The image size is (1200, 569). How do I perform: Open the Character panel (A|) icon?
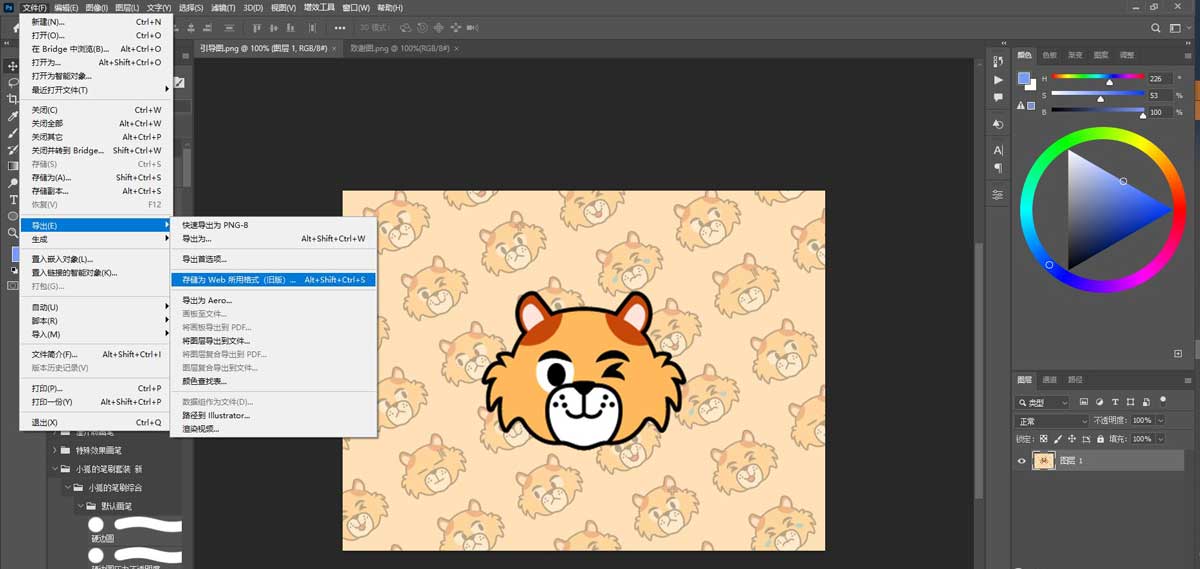point(998,150)
